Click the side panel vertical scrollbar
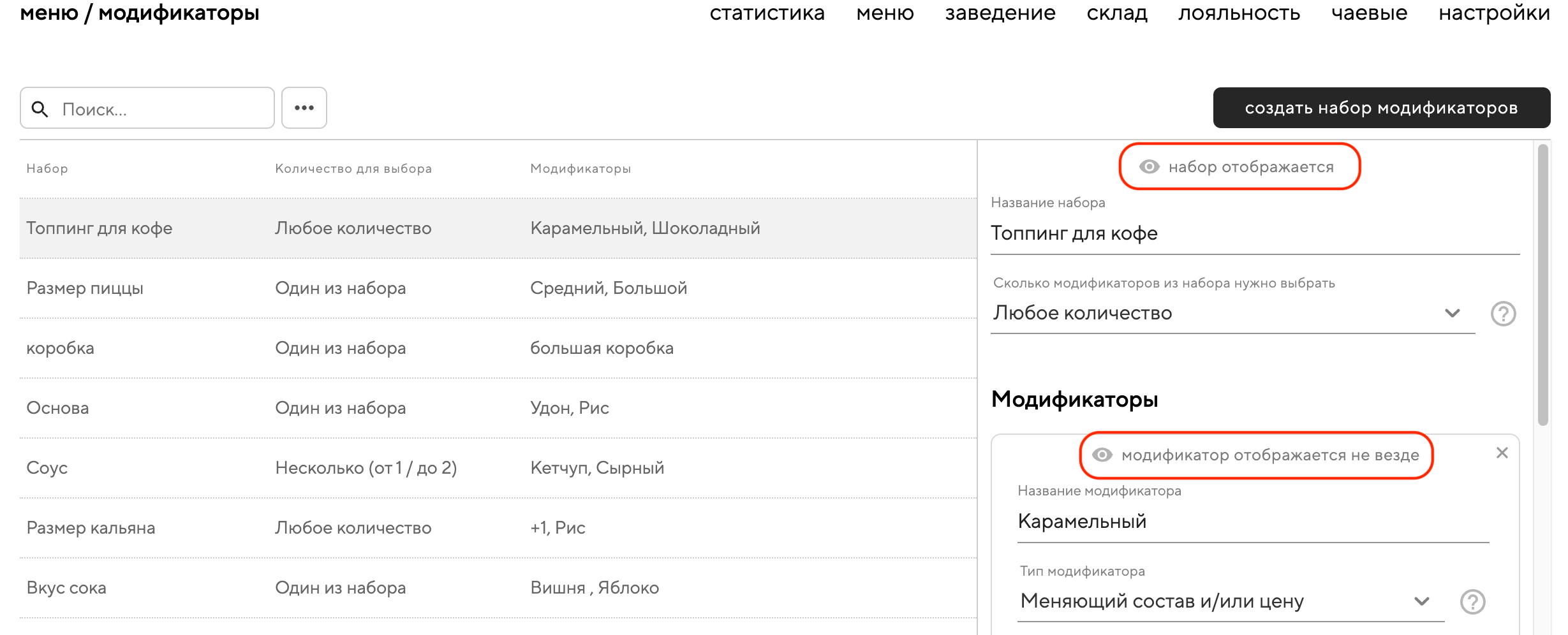1568x635 pixels. [1542, 284]
